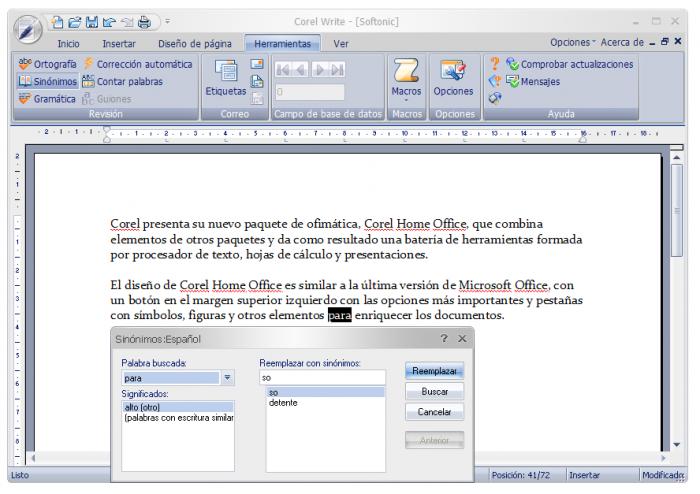Image resolution: width=700 pixels, height=494 pixels.
Task: Select 'alto (otro)' in Significados list
Action: pos(178,407)
